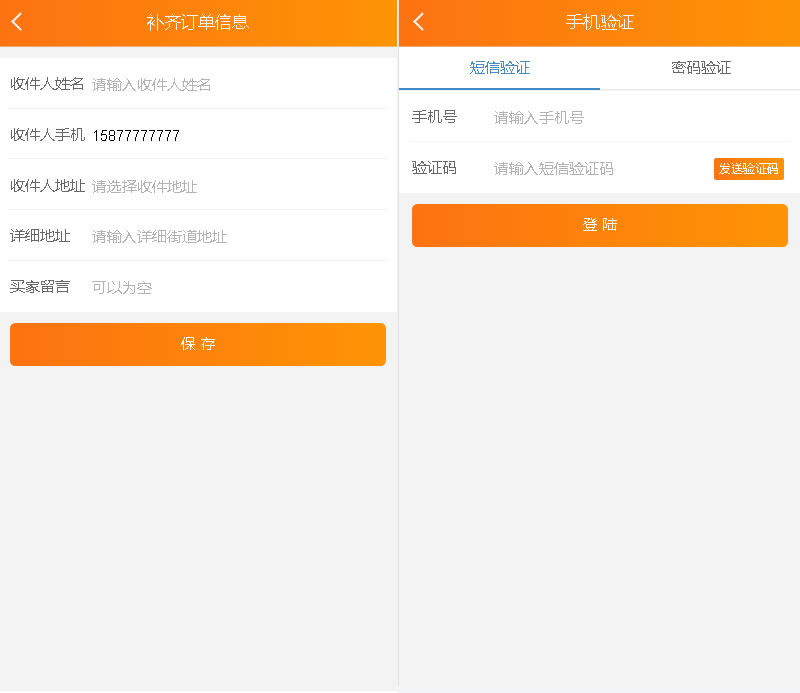Click the 手机号 label text
This screenshot has width=800, height=693.
(x=434, y=117)
